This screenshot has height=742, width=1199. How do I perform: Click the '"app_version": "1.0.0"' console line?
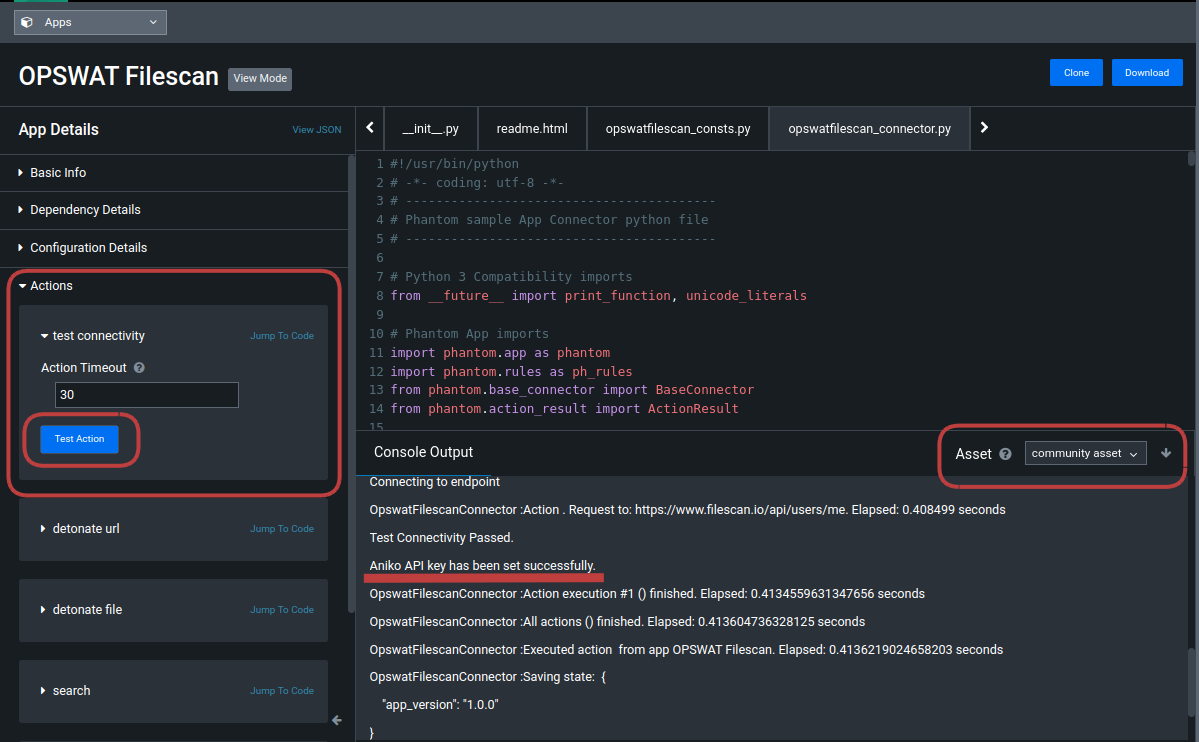440,705
